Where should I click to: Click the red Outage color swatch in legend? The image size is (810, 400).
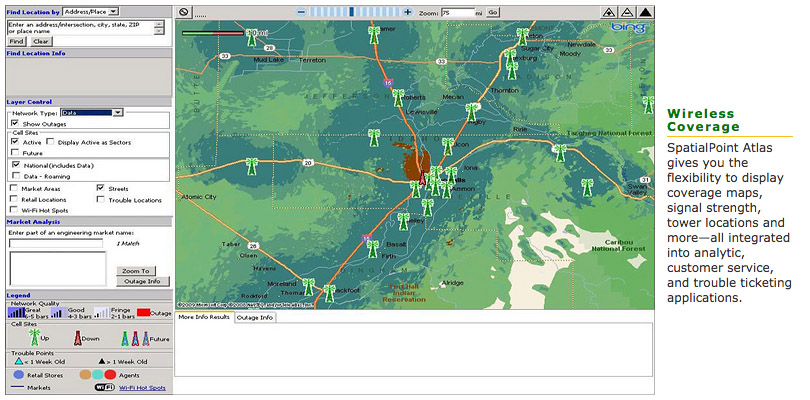click(144, 313)
